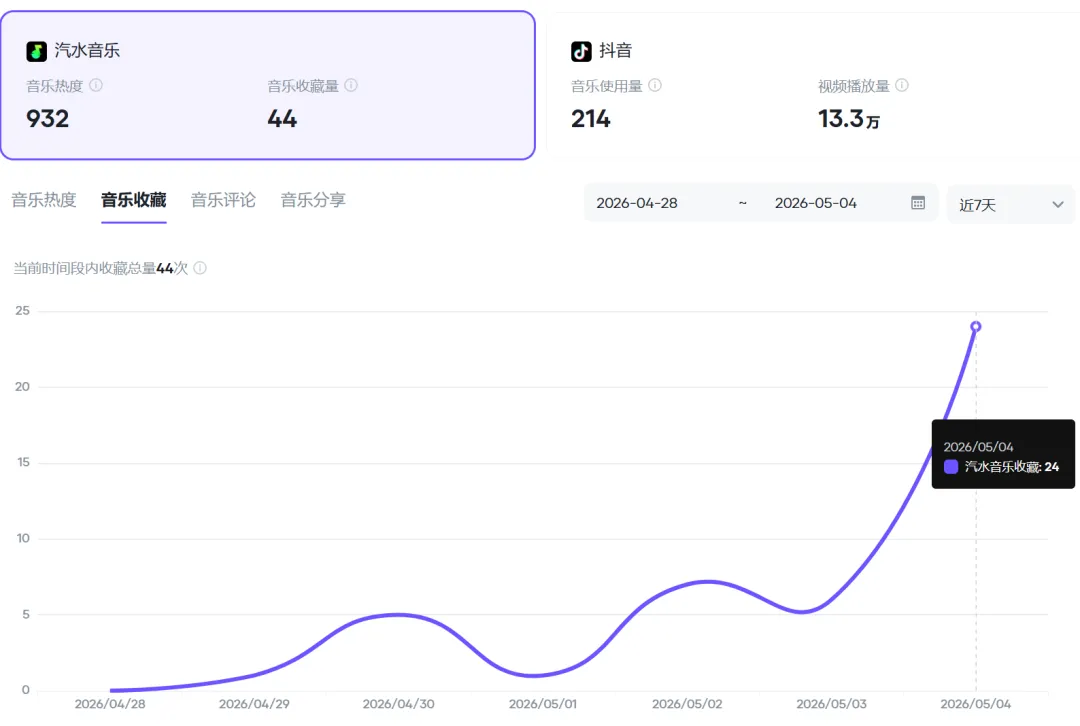1080x726 pixels.
Task: Click start date field 2026-04-28
Action: click(637, 203)
